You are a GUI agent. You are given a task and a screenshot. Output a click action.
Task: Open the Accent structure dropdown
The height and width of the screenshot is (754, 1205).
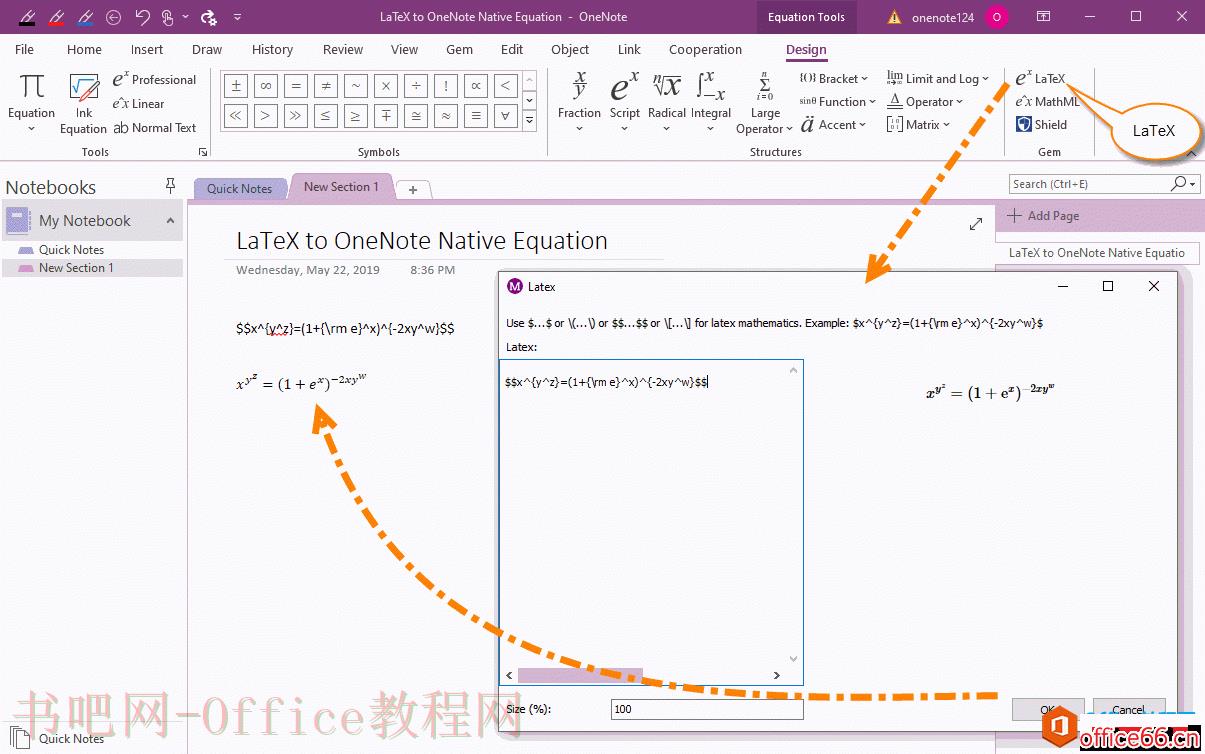pyautogui.click(x=833, y=125)
